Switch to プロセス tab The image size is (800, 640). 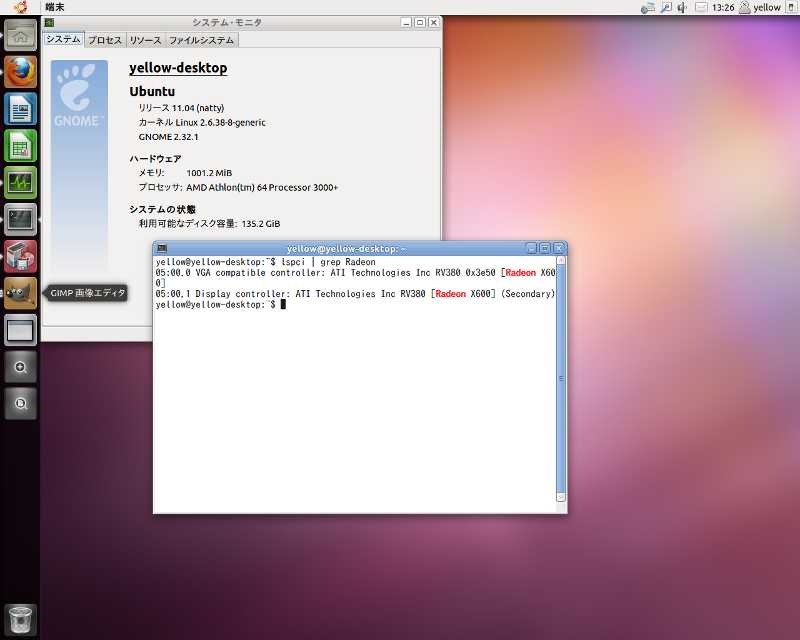(x=105, y=40)
